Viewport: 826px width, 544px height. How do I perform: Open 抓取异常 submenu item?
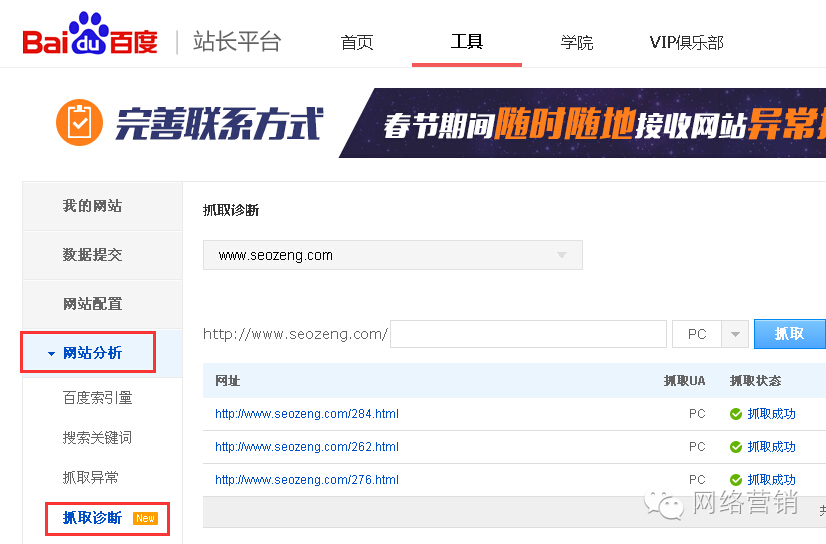pyautogui.click(x=91, y=478)
